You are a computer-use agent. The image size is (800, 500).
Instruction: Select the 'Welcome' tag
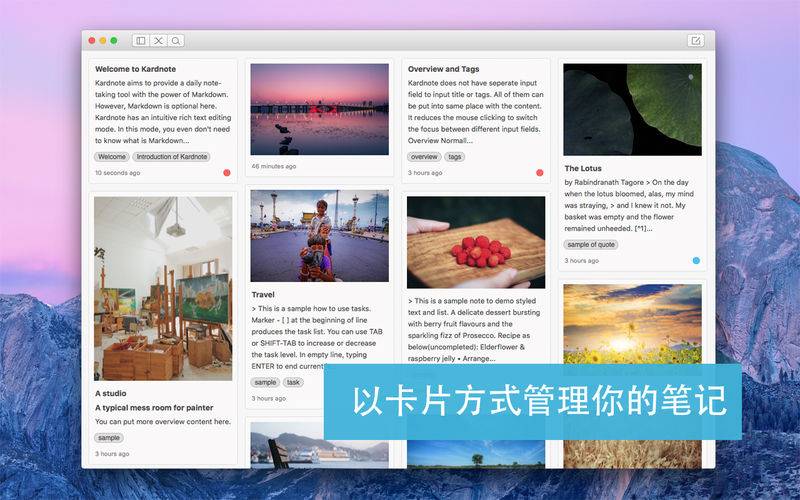112,157
